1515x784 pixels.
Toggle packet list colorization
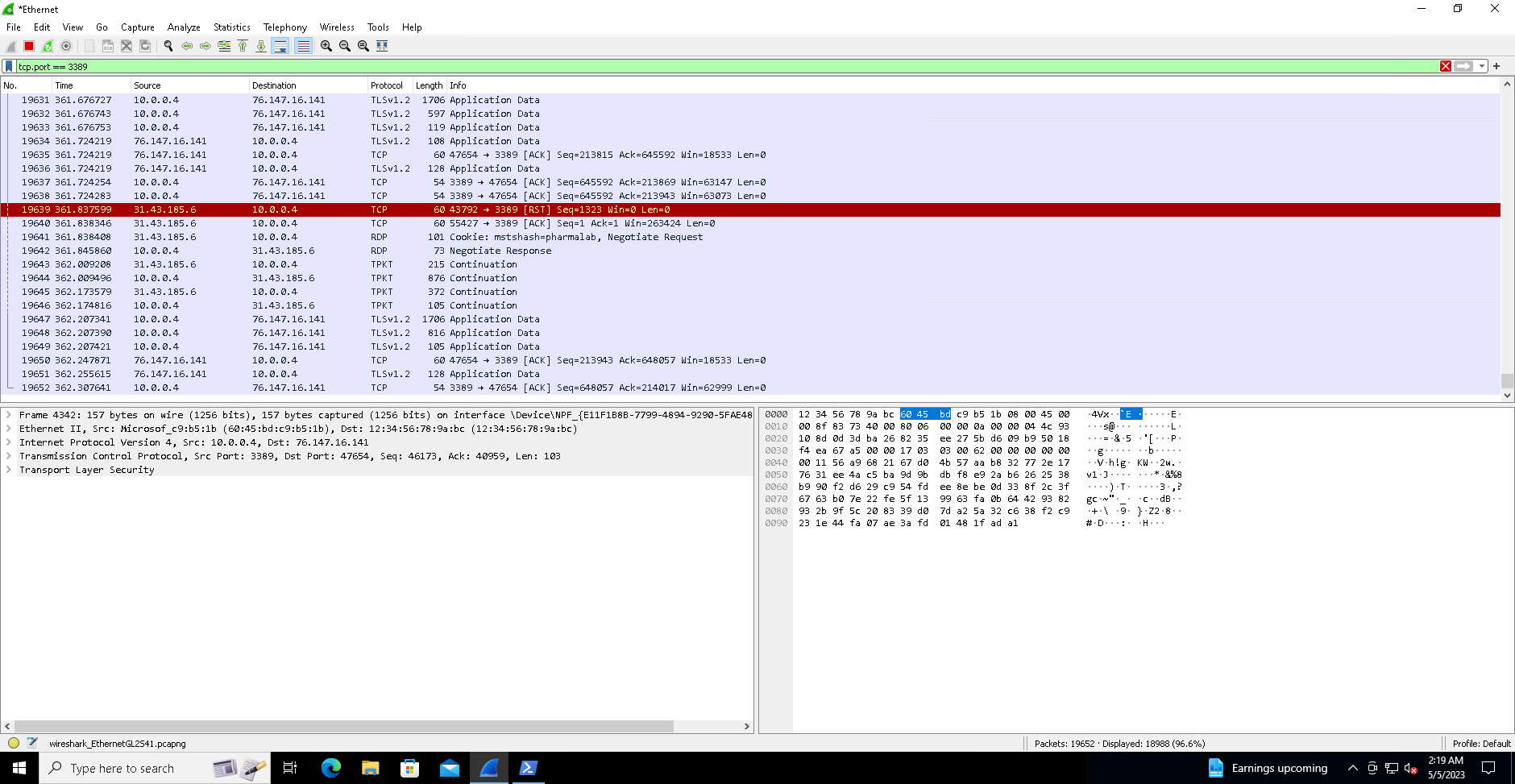click(302, 46)
